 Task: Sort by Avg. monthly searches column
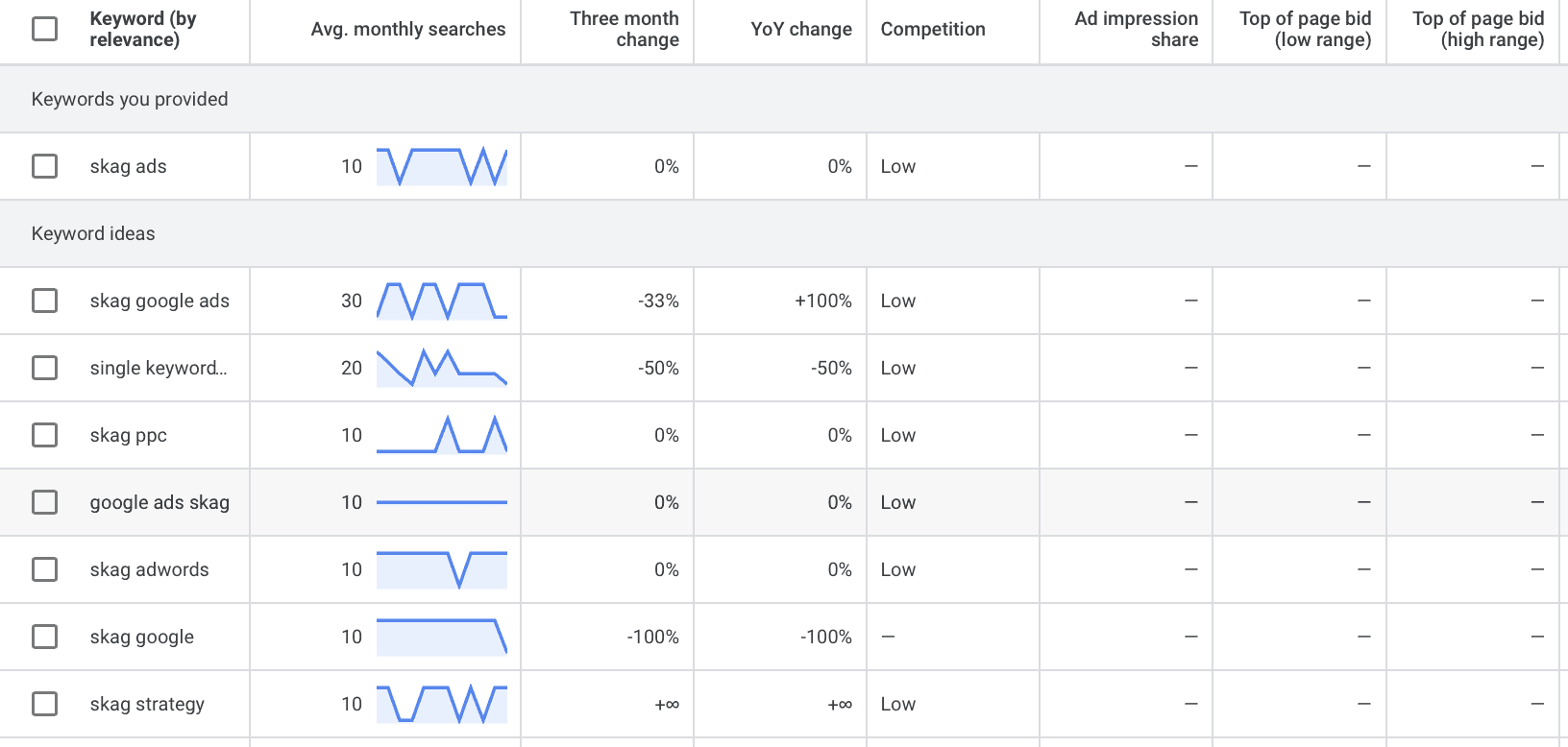pos(407,30)
